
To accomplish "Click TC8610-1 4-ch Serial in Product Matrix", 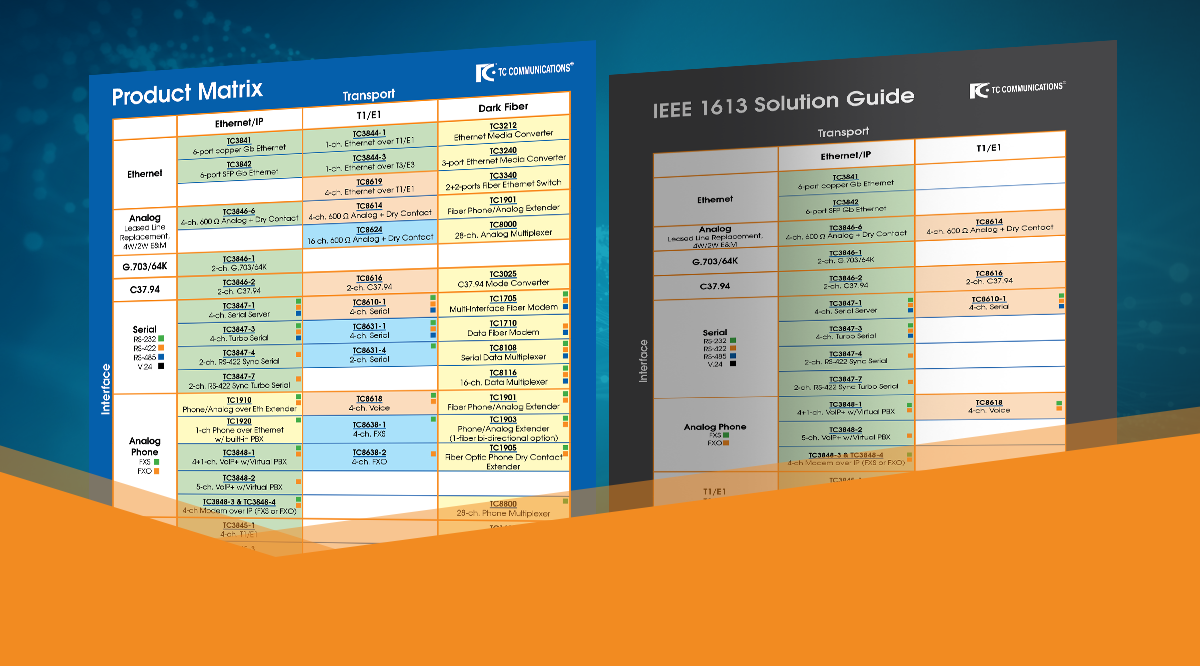I will click(369, 306).
